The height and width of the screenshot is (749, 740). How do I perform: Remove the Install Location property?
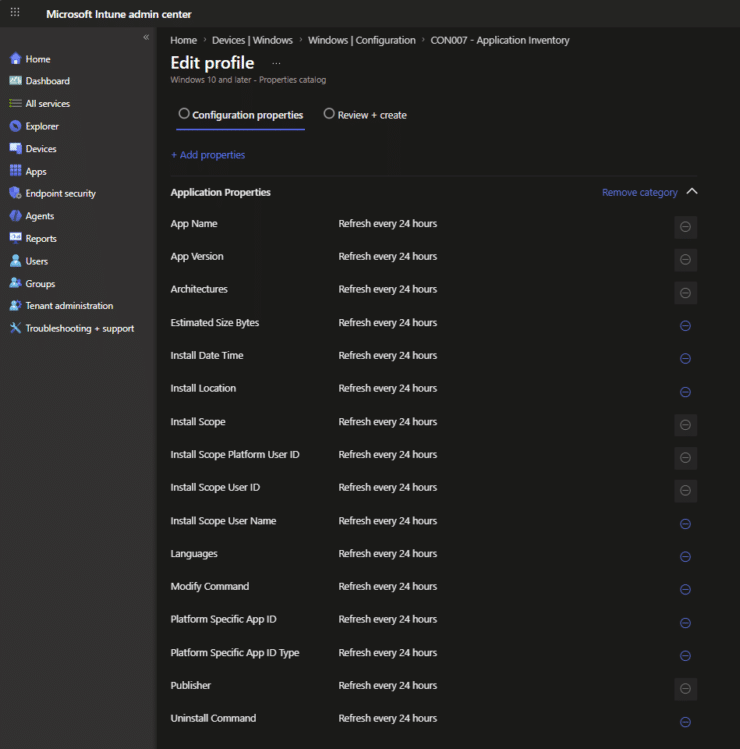[686, 392]
